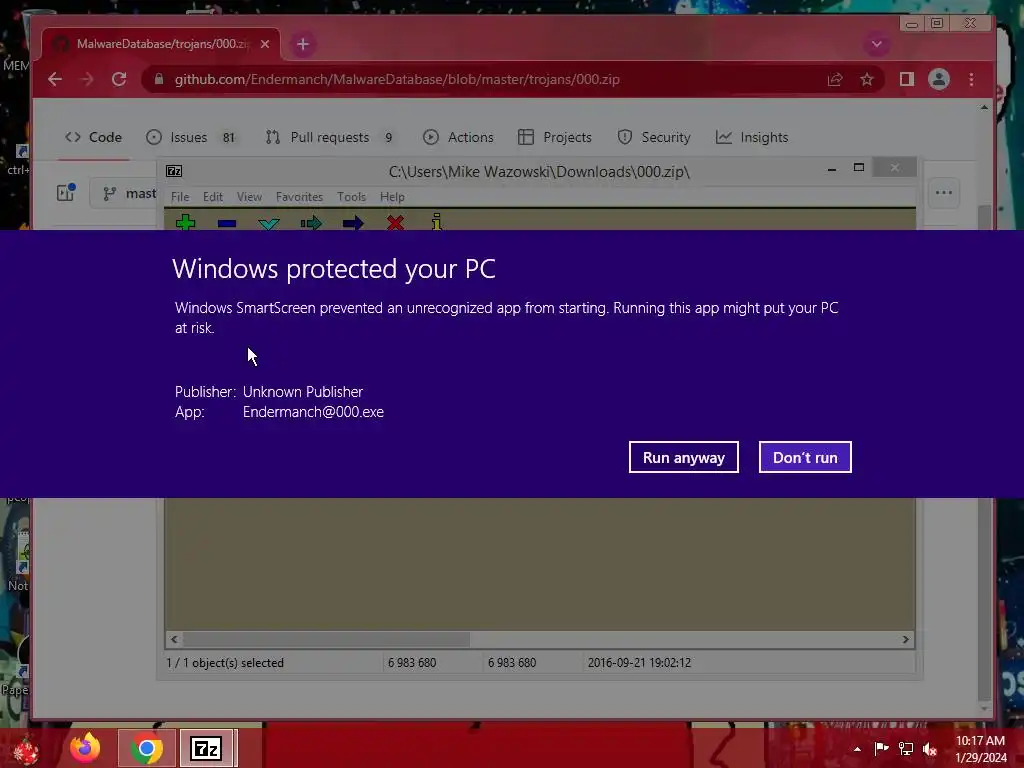Click 7-Zip title bar logo icon
1024x768 pixels.
(x=174, y=171)
